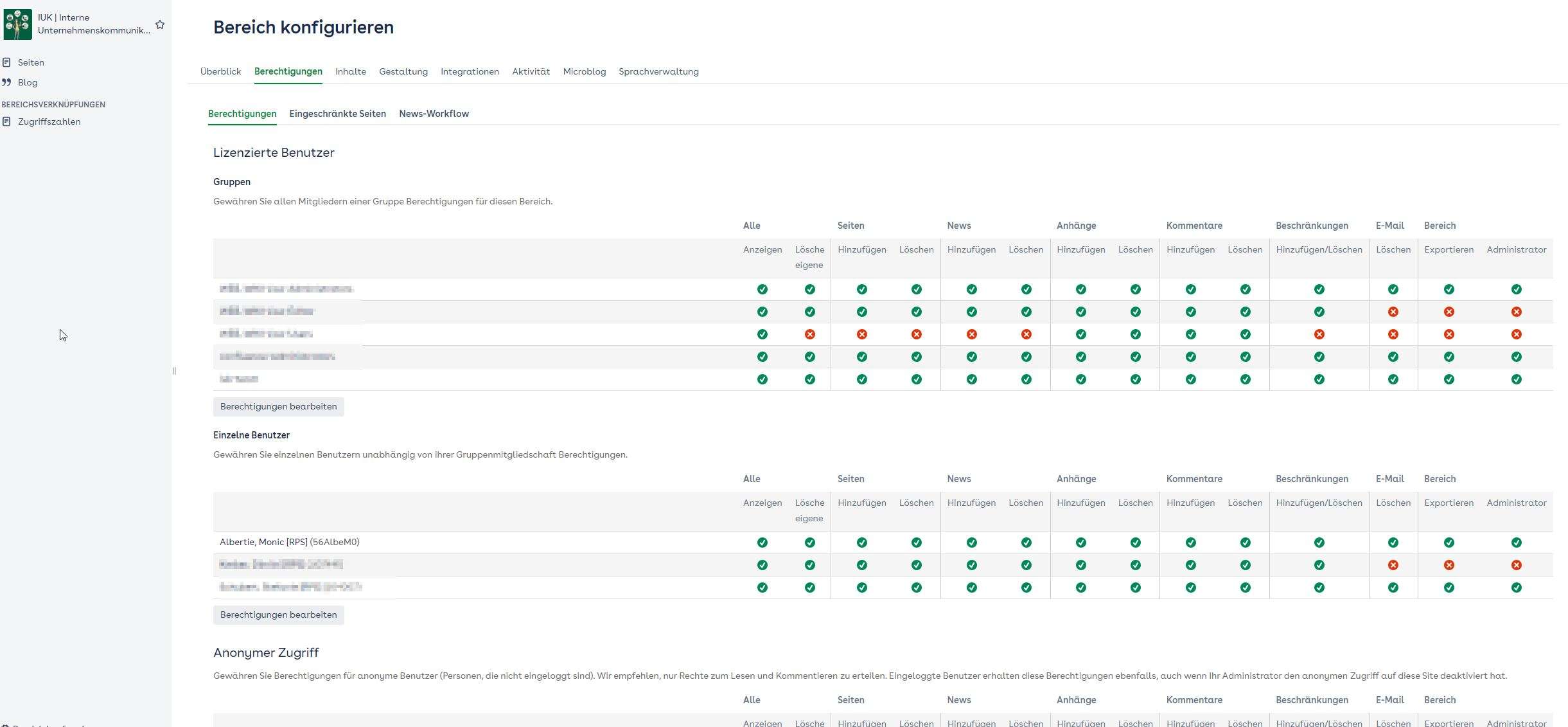Select the top-level Berechtigungen tab
The image size is (1568, 727).
click(x=288, y=71)
